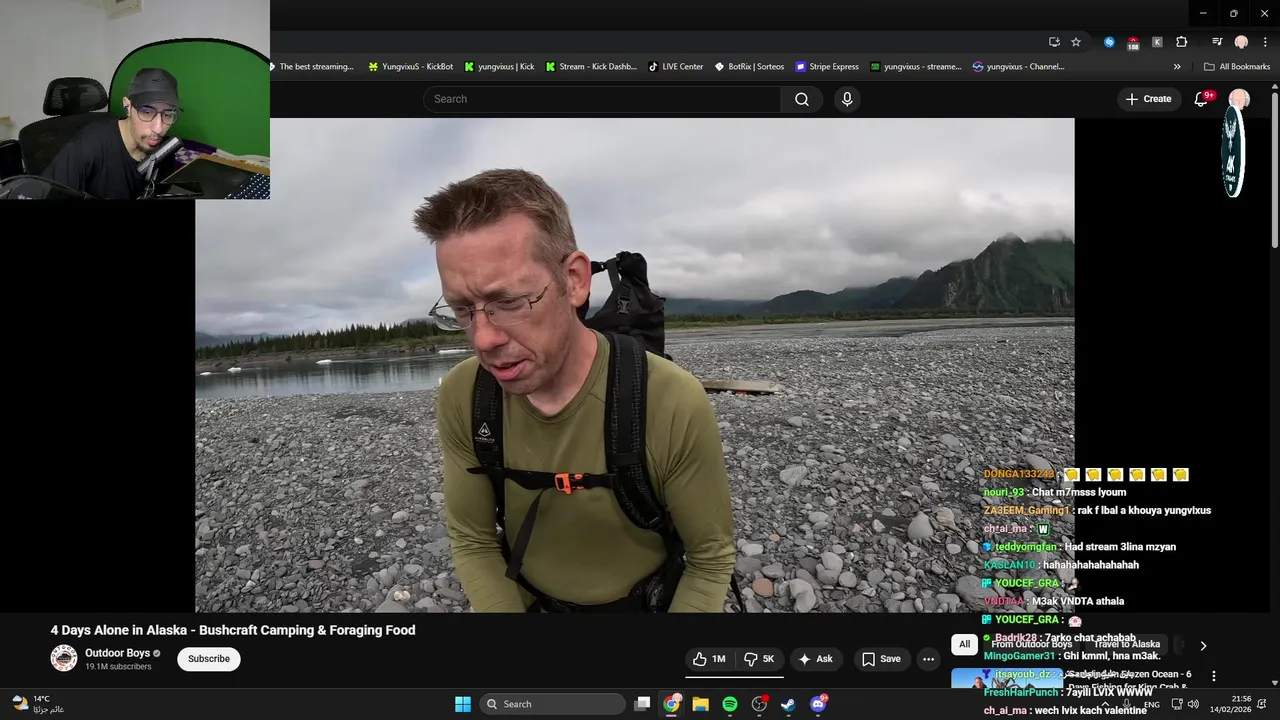Switch to Google Chrome in the taskbar
1280x720 pixels.
[672, 704]
